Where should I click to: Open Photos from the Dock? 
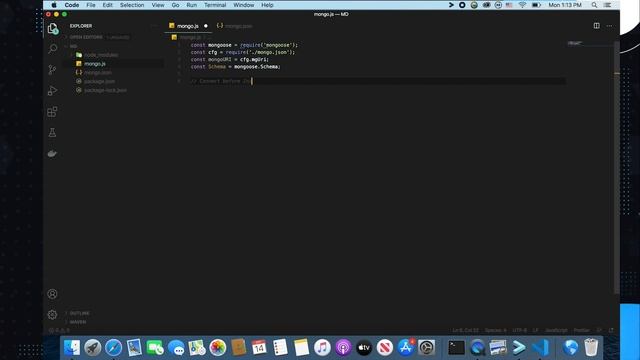[218, 348]
